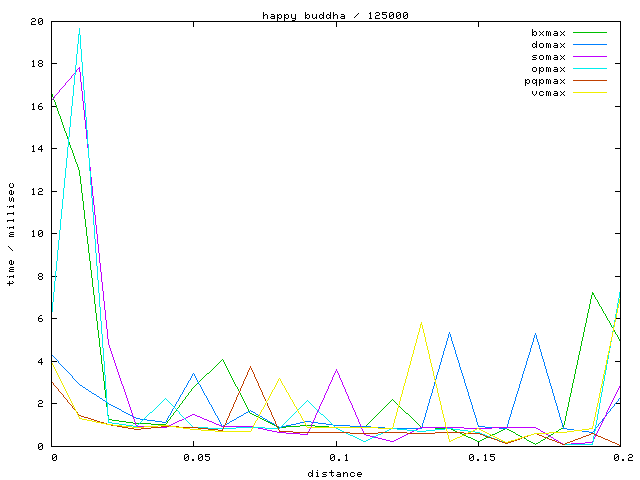Click the 0.05 x-axis tick label

coord(195,457)
